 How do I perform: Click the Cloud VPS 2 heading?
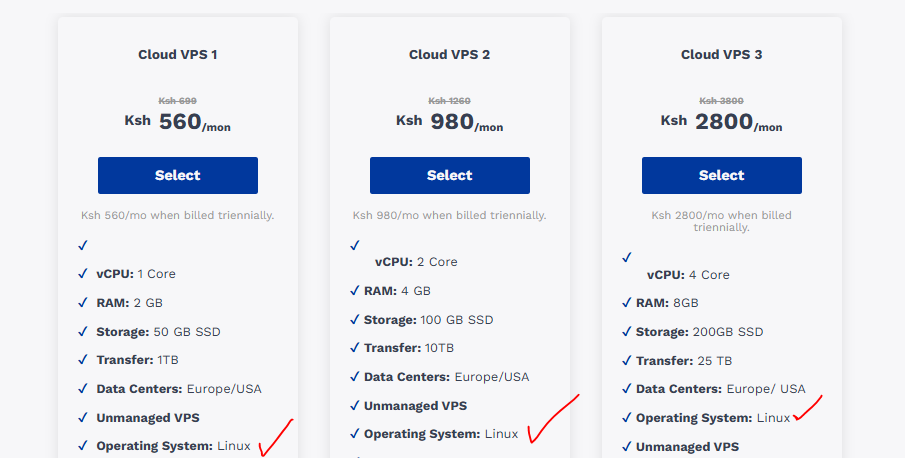(x=450, y=55)
